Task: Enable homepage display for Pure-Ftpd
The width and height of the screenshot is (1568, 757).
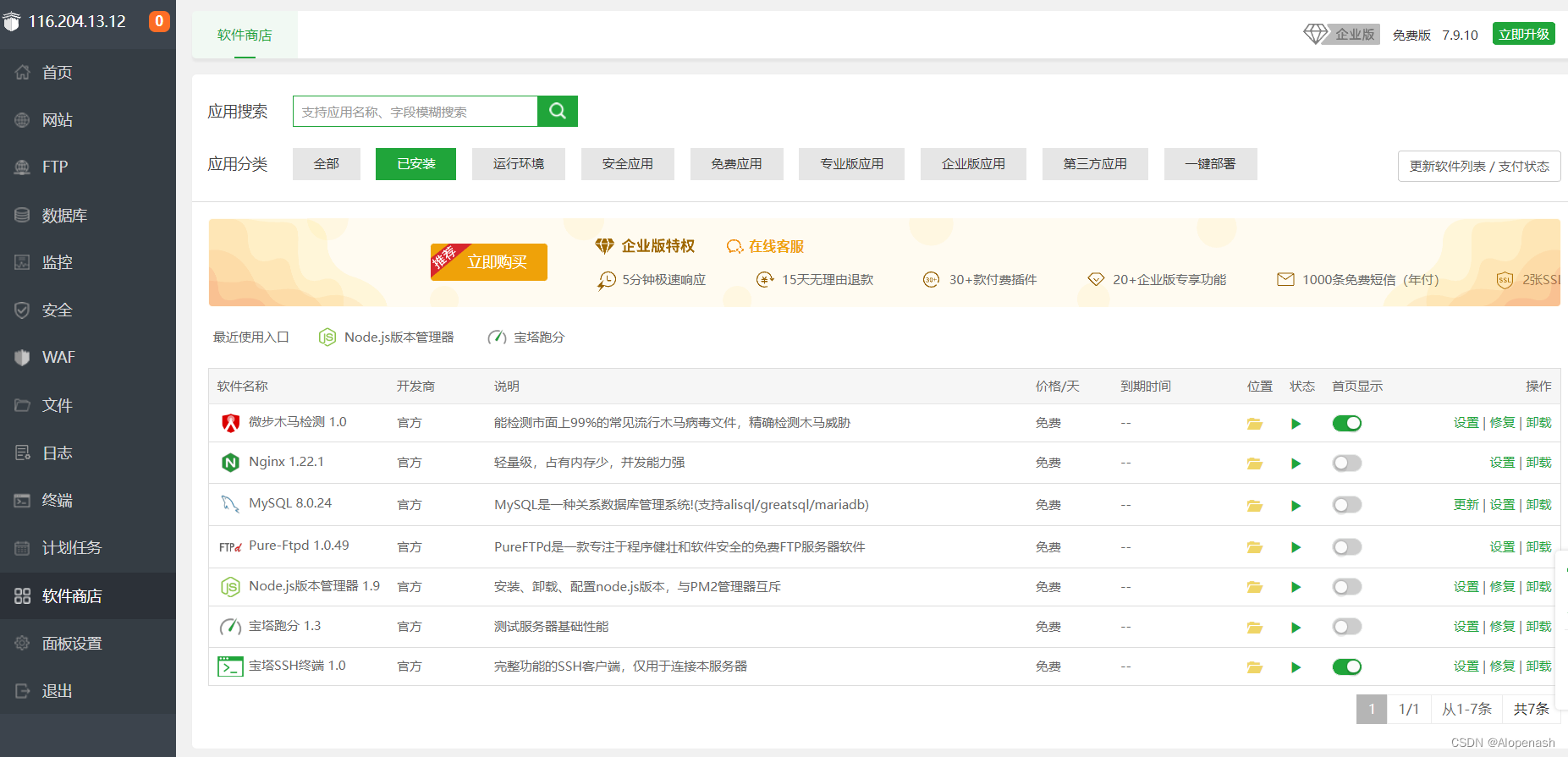Action: [1346, 547]
